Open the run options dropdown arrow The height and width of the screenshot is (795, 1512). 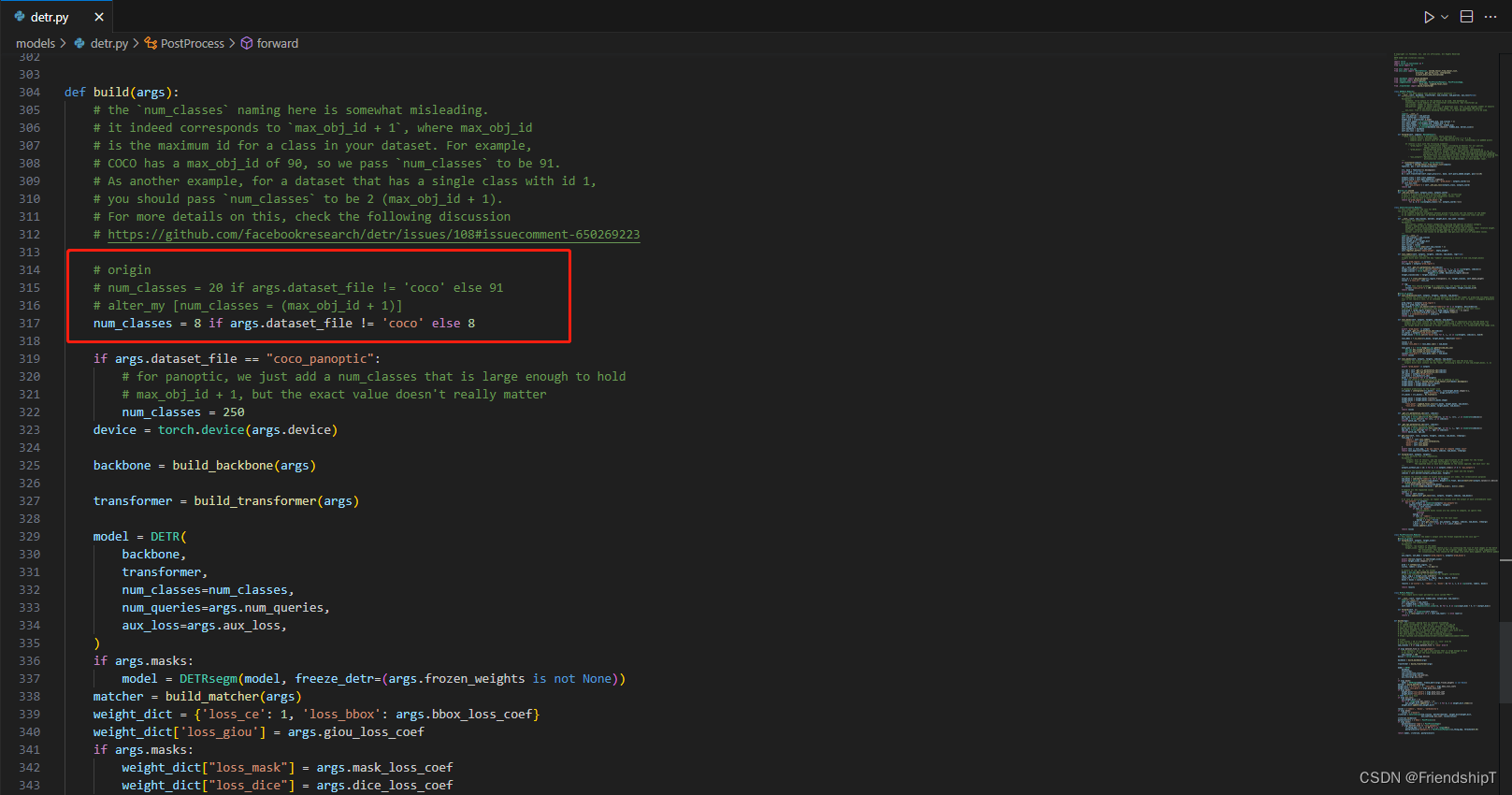1445,17
